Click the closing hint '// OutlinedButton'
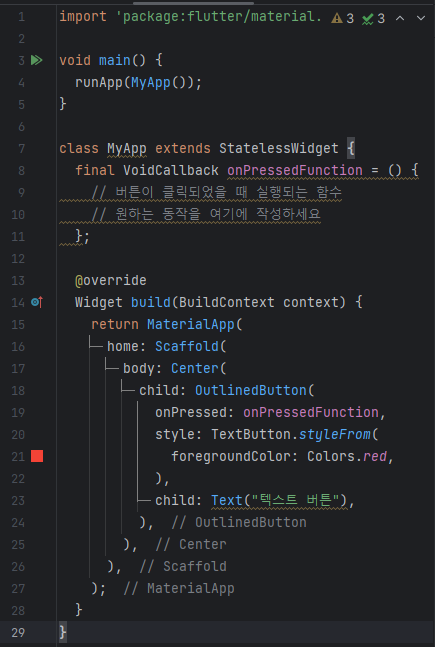Screen dimensions: 435x647 click(239, 522)
